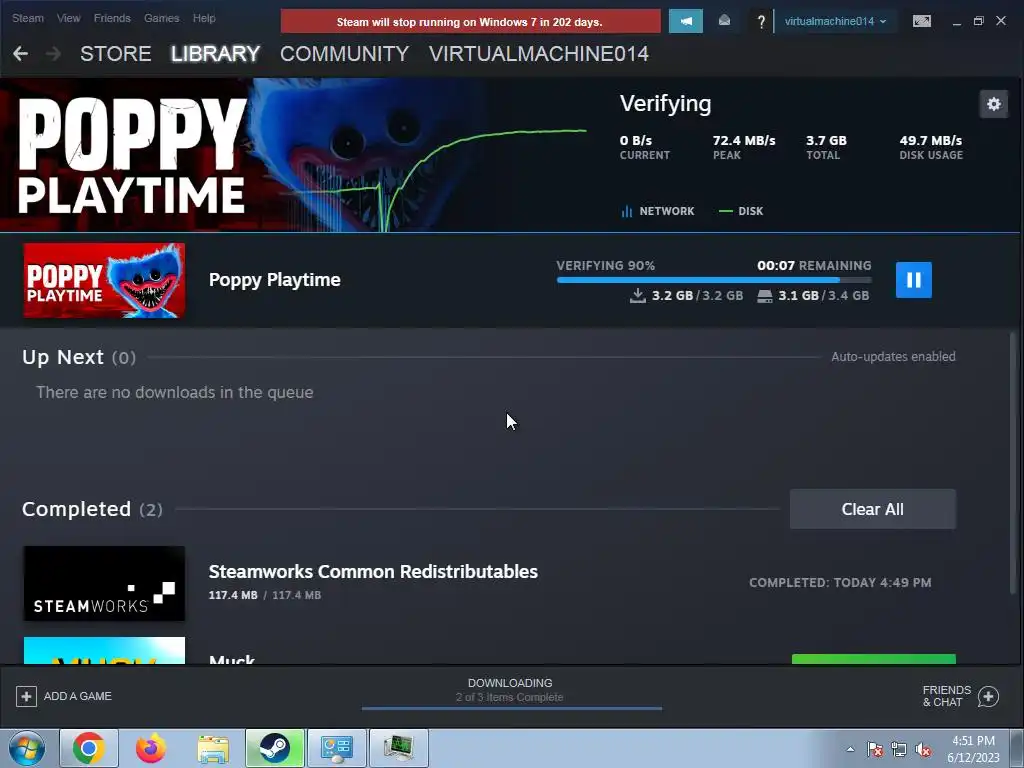Click the Action Center flag icon
This screenshot has width=1024, height=768.
[875, 749]
